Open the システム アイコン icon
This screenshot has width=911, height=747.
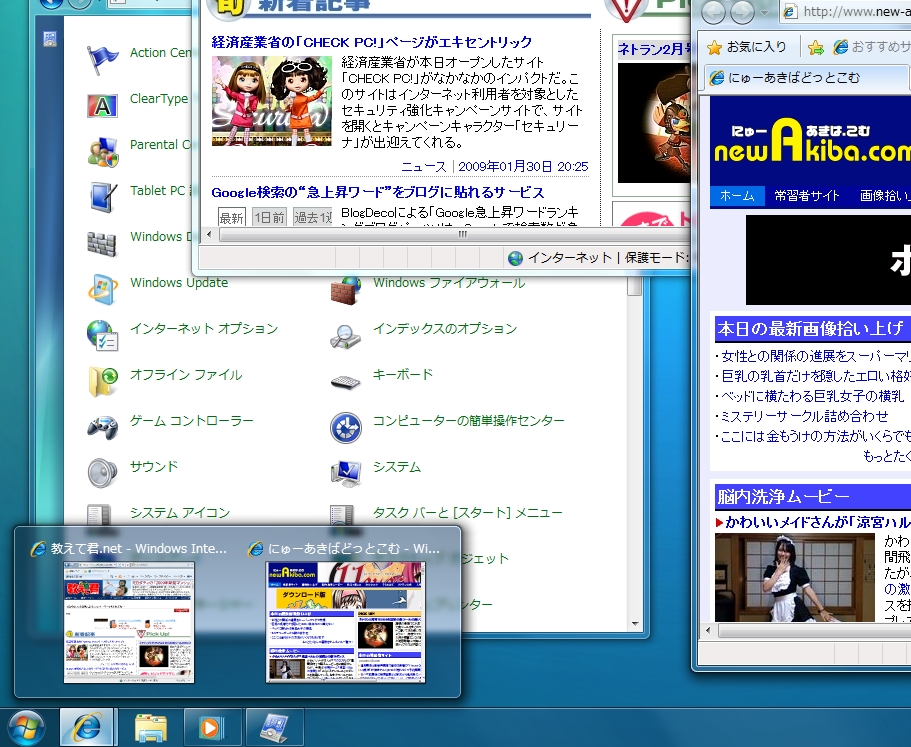[x=99, y=515]
